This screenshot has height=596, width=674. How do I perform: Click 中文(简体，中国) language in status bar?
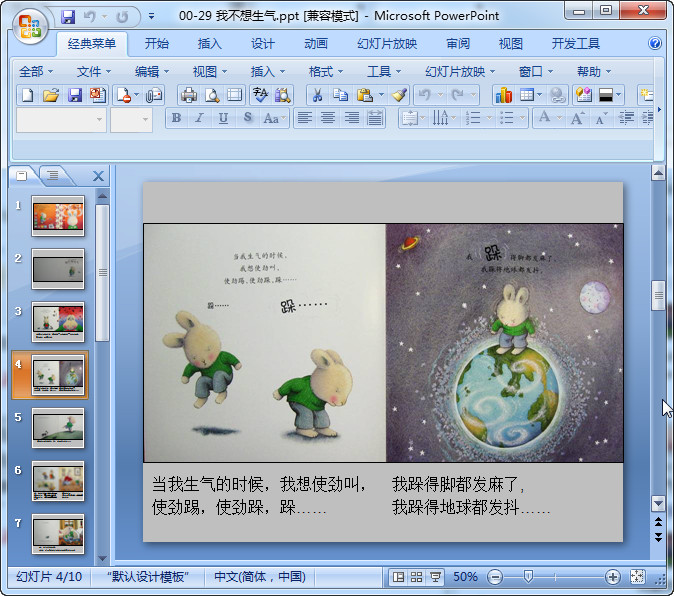(260, 577)
